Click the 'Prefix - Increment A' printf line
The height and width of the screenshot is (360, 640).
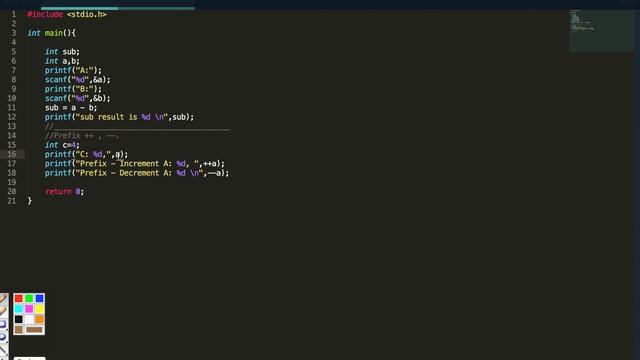[135, 164]
